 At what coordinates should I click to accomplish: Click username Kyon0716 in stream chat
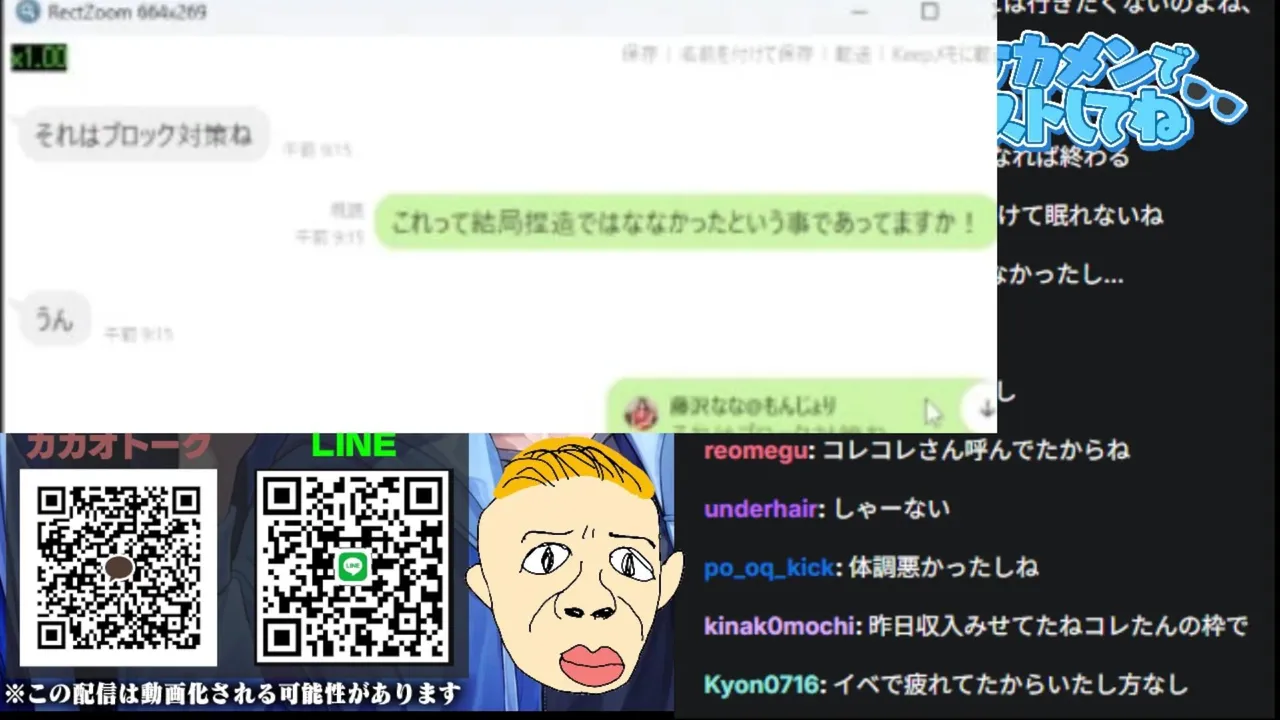click(762, 685)
